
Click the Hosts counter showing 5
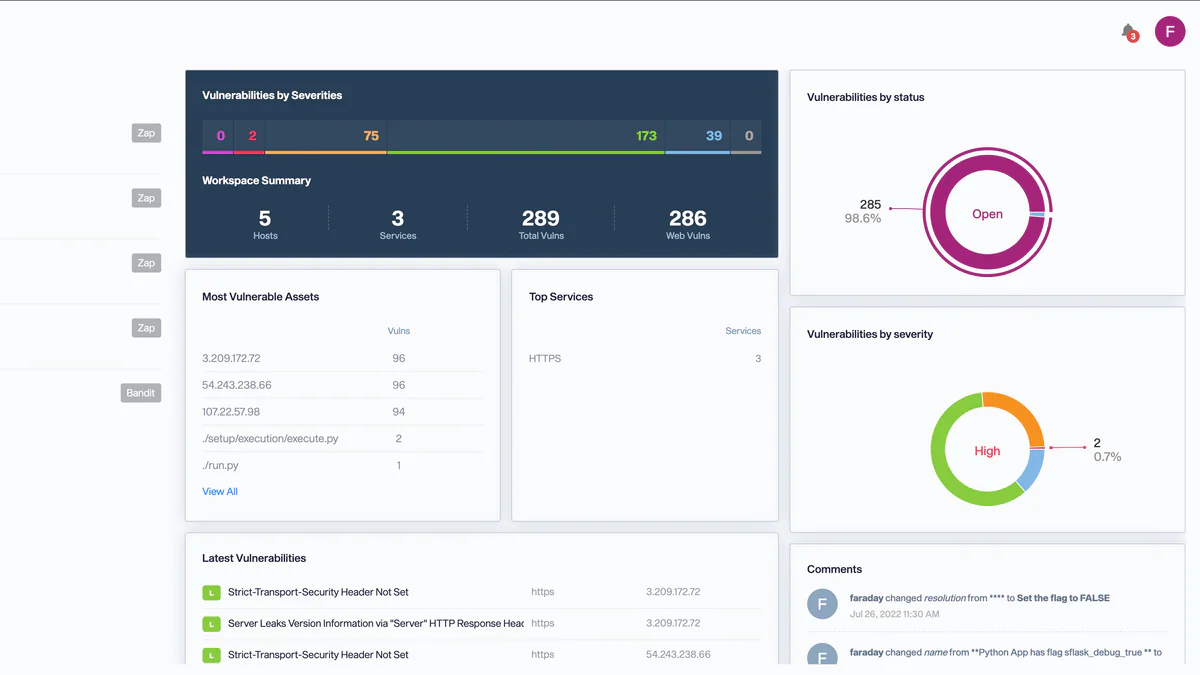264,224
